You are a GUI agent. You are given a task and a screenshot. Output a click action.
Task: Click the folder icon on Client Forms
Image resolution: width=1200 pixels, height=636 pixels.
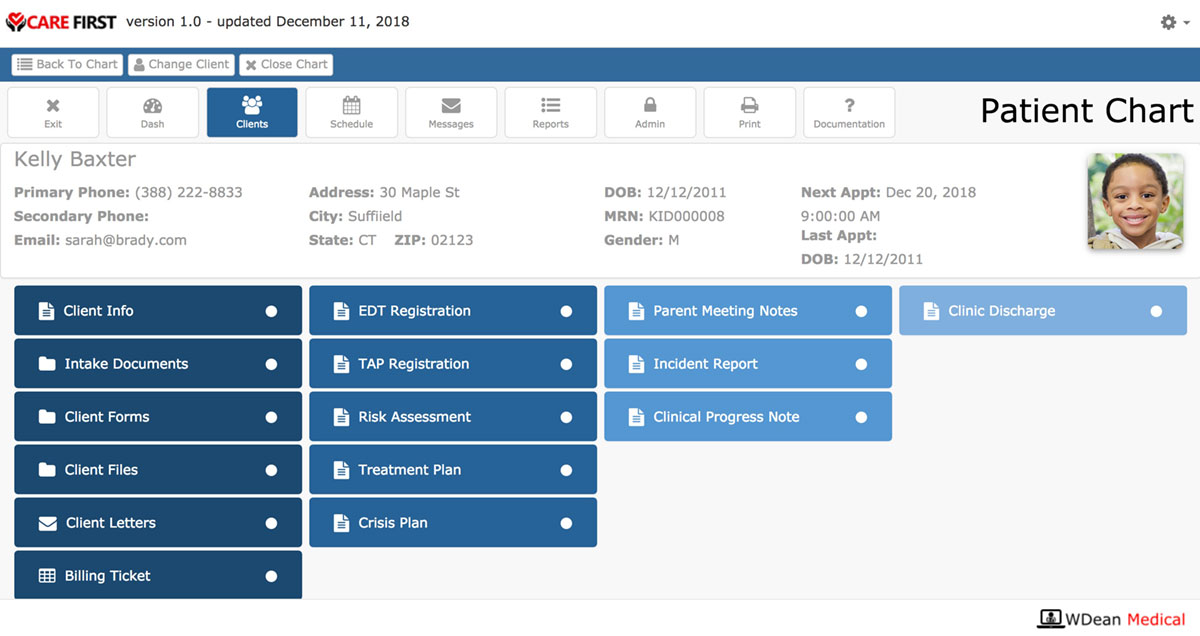pos(47,417)
